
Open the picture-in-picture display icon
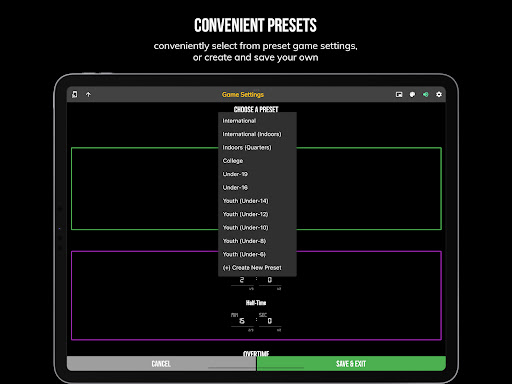(399, 95)
